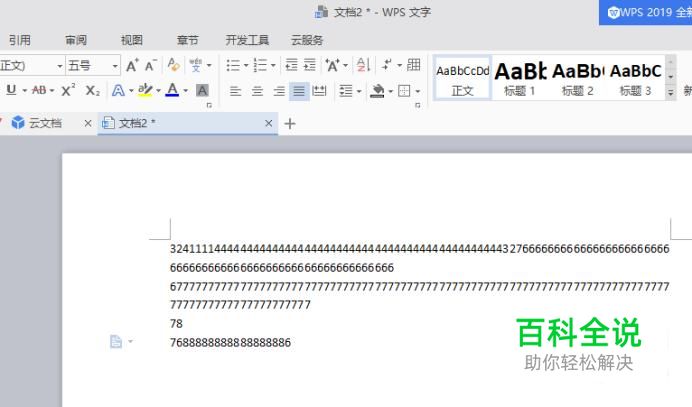
Task: Expand numbering style dropdown arrow
Action: pos(273,66)
